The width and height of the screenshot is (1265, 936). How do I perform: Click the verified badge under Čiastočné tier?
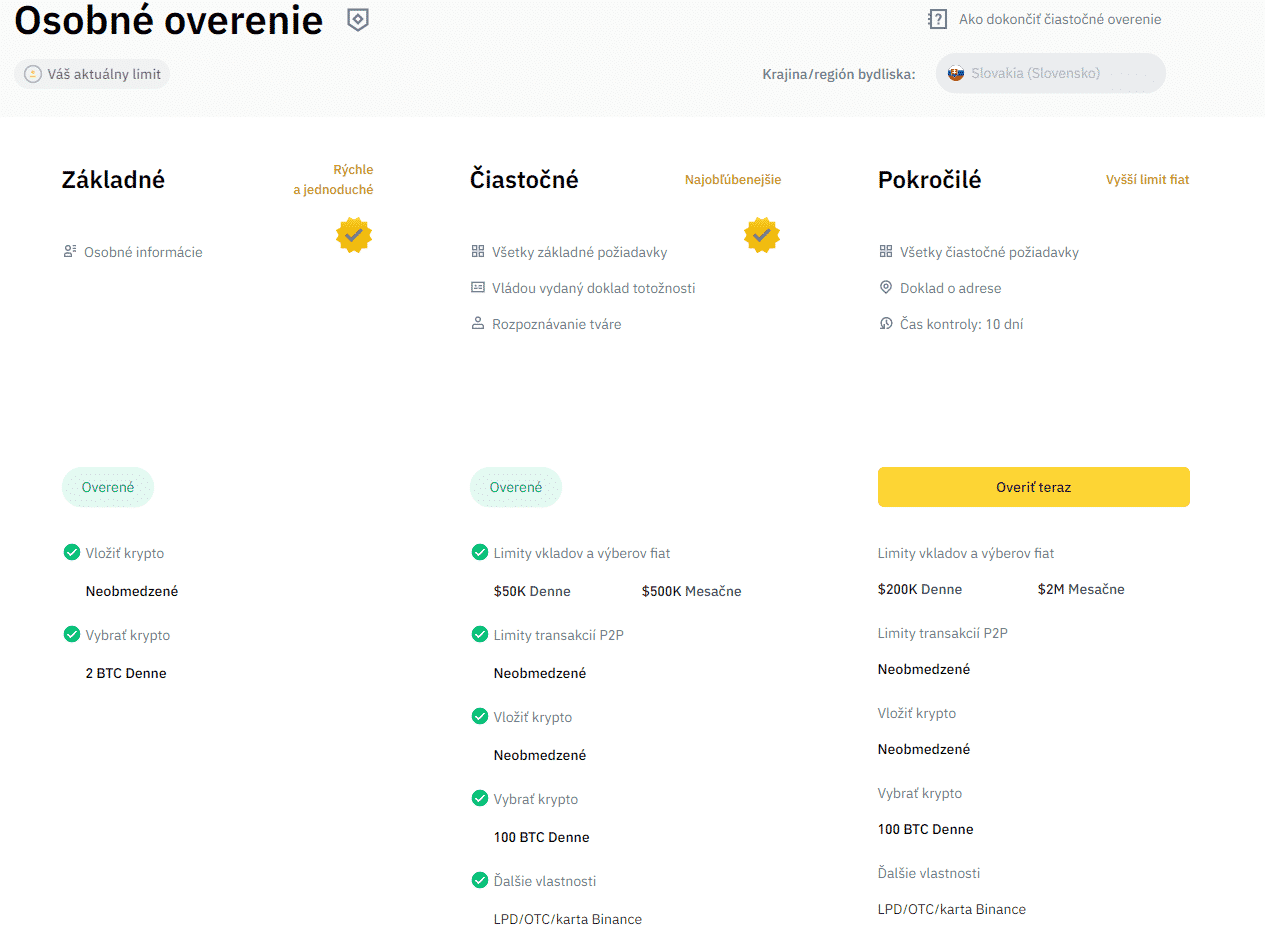pos(762,235)
